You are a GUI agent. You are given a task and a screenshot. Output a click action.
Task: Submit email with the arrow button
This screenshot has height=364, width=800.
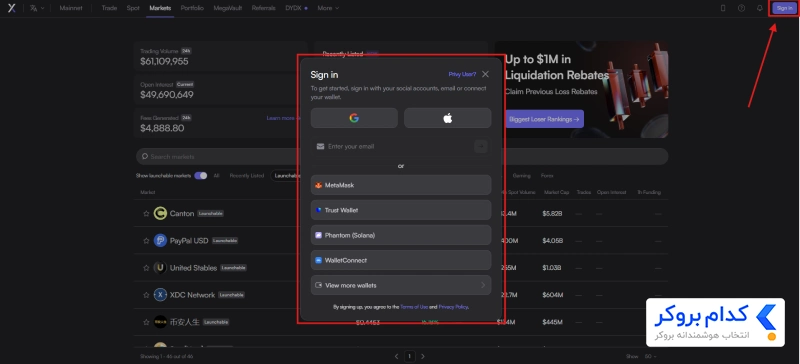point(481,147)
